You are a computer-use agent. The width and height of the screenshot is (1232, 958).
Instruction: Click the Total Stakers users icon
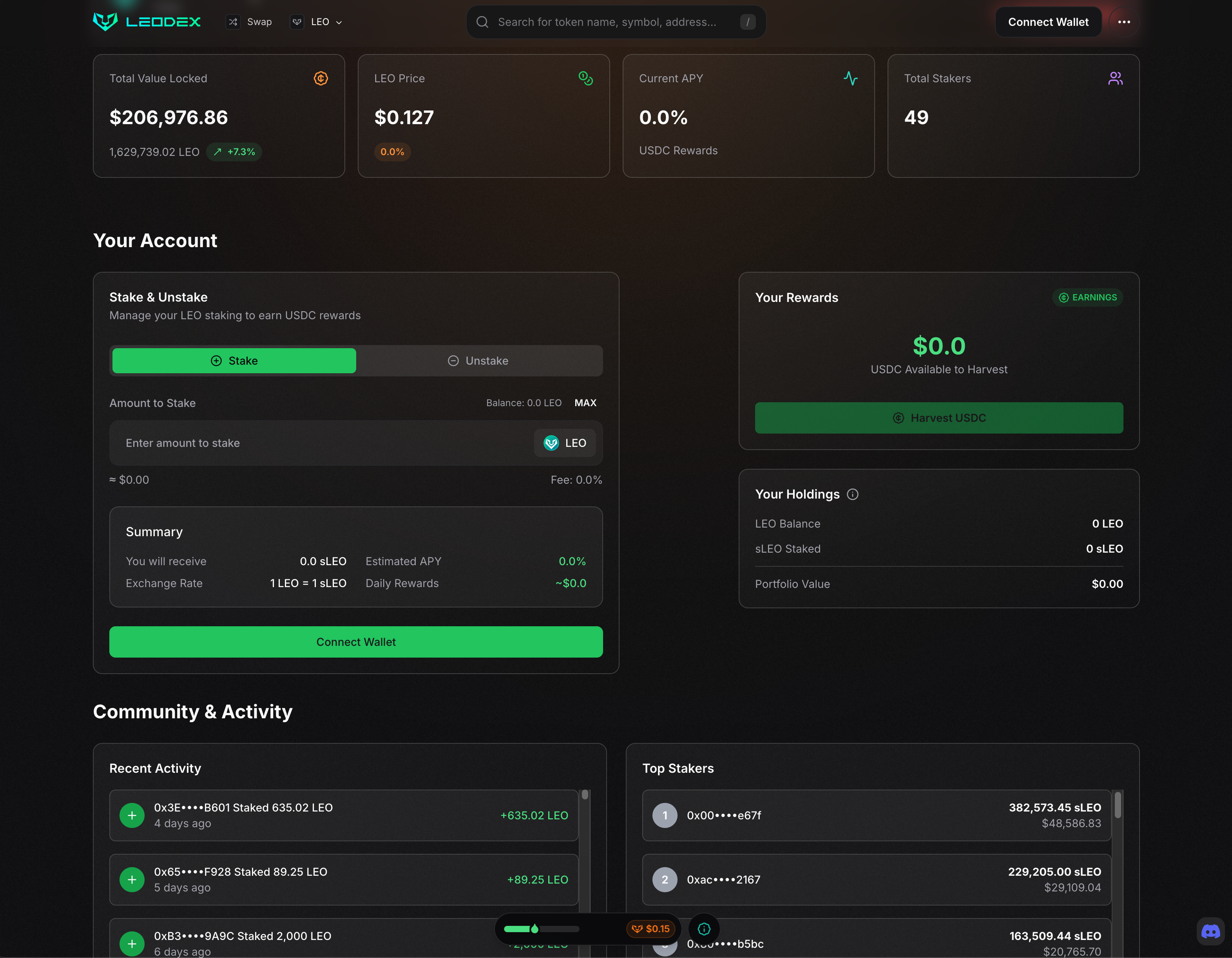tap(1115, 78)
